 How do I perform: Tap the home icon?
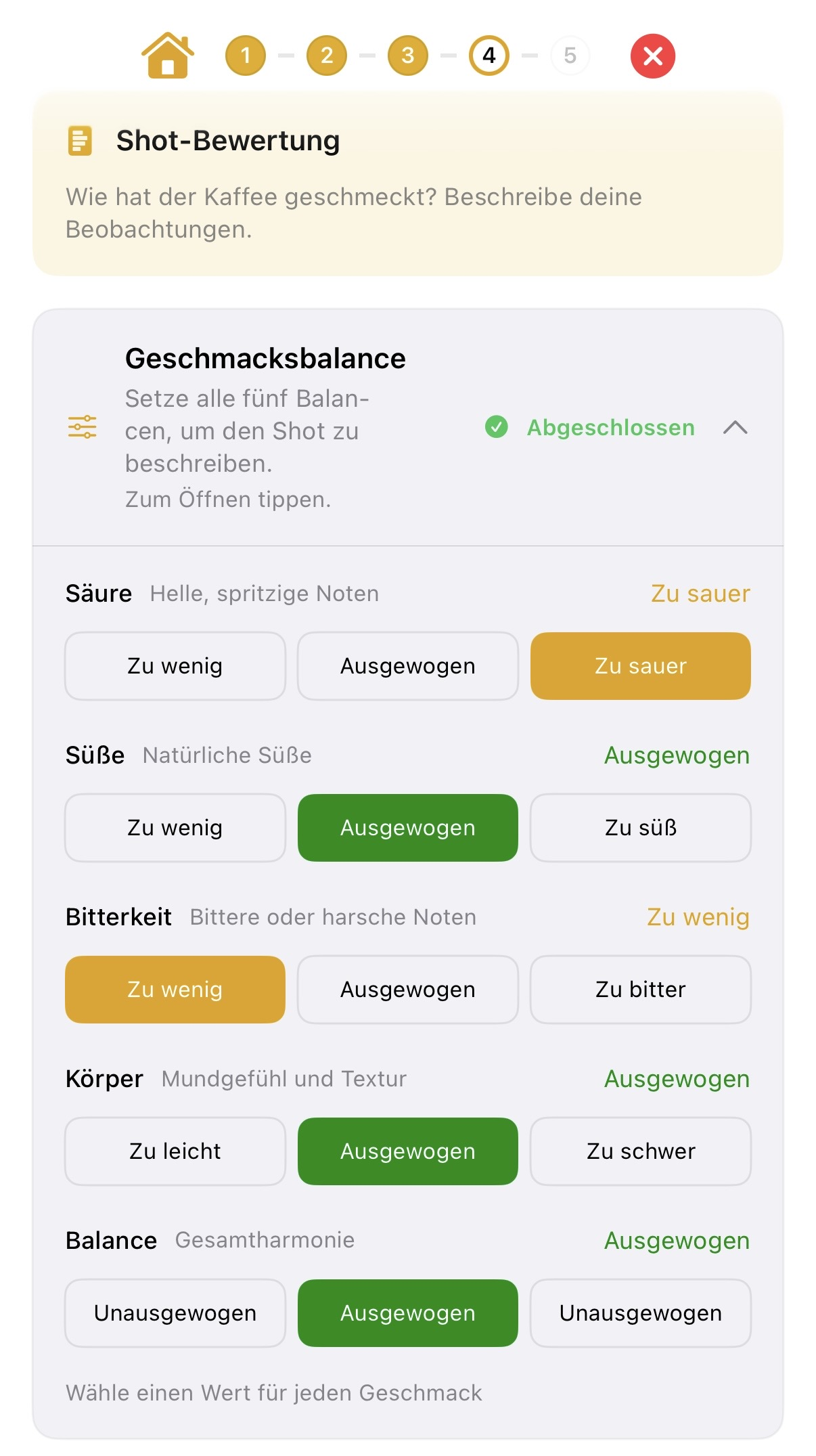pyautogui.click(x=167, y=56)
